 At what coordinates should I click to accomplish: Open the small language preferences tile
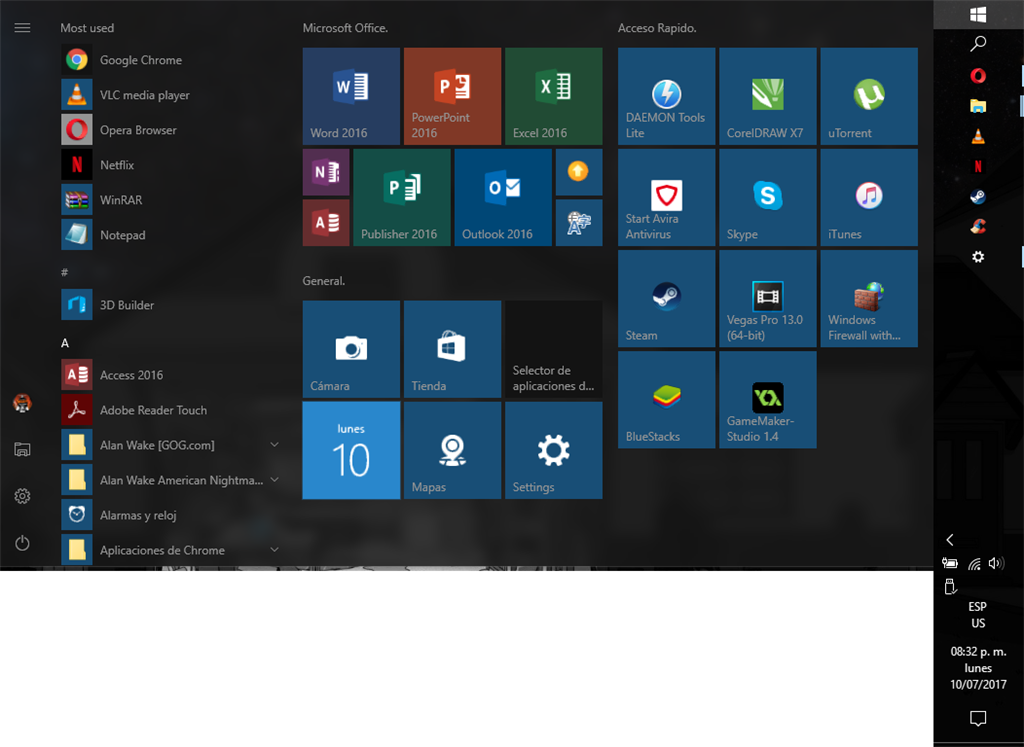coord(579,223)
